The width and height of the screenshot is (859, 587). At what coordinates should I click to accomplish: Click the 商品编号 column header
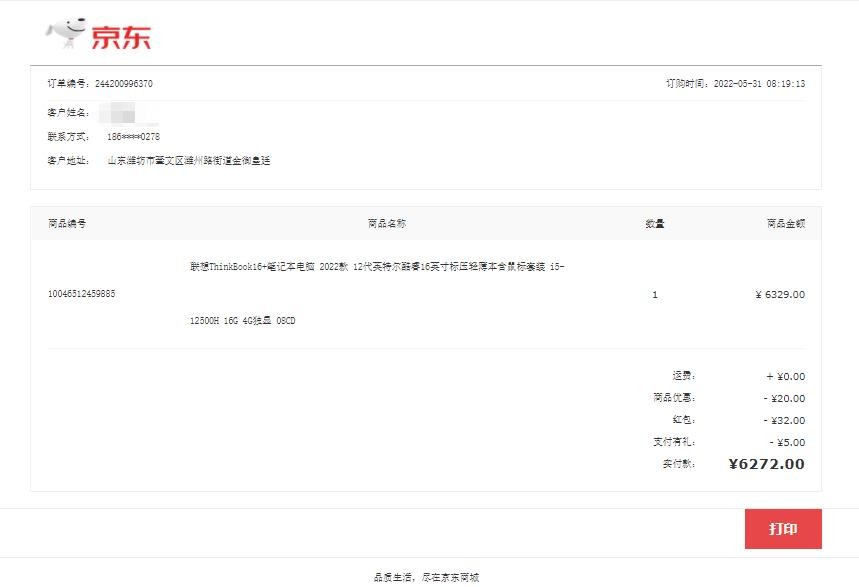(67, 223)
